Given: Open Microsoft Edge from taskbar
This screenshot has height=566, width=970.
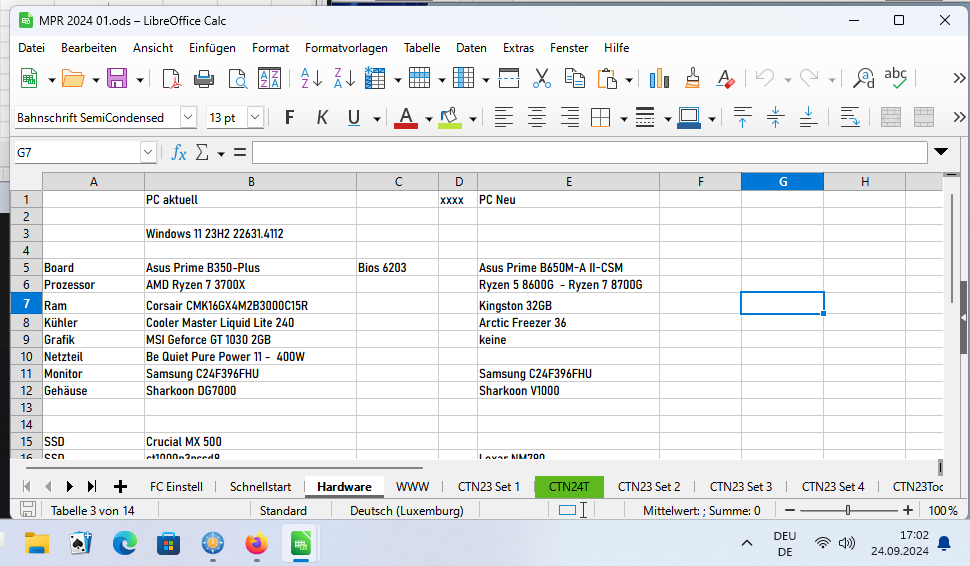Looking at the screenshot, I should pyautogui.click(x=124, y=544).
